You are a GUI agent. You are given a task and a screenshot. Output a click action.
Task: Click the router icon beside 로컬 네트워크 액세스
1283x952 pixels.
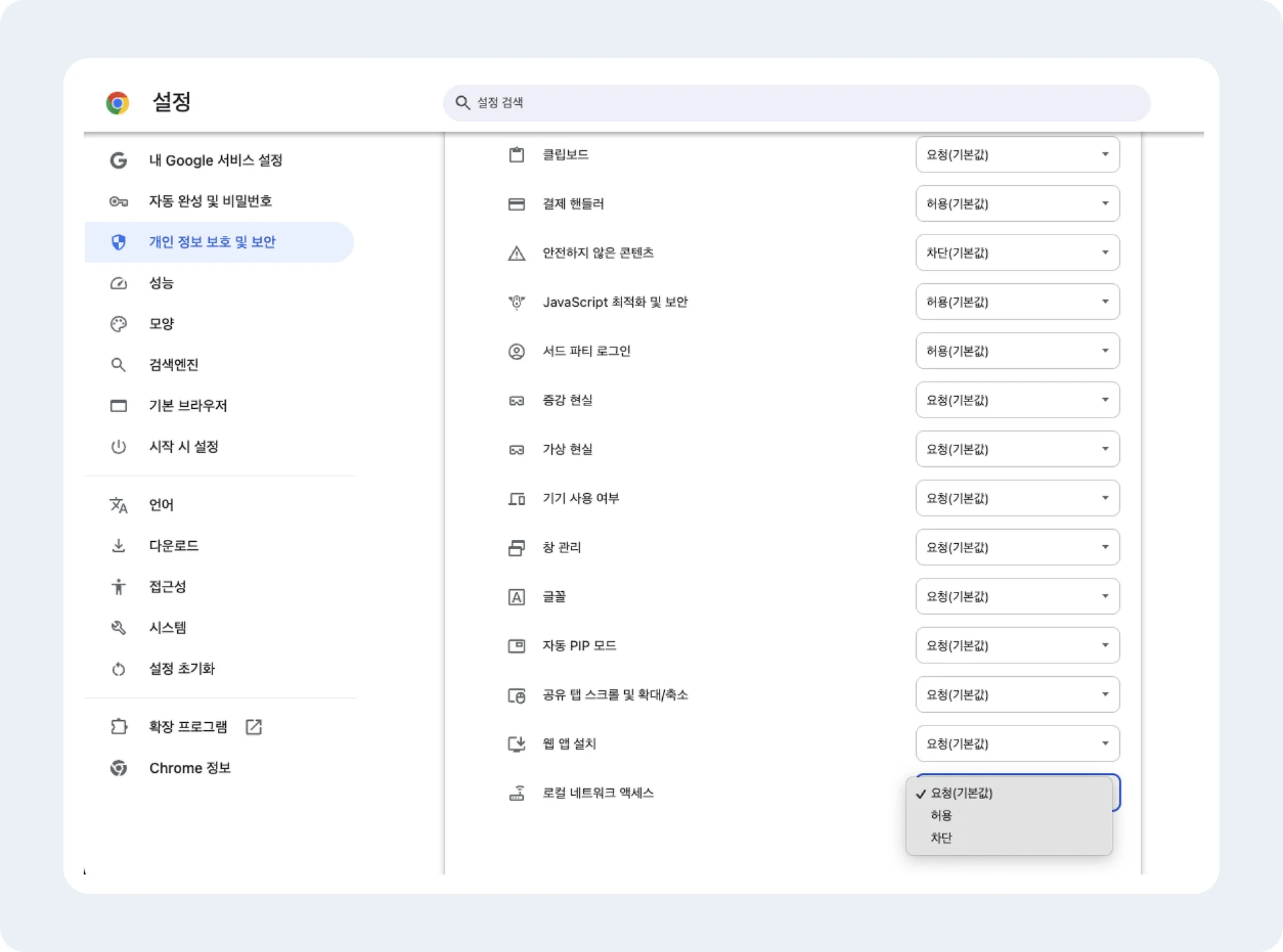coord(517,793)
